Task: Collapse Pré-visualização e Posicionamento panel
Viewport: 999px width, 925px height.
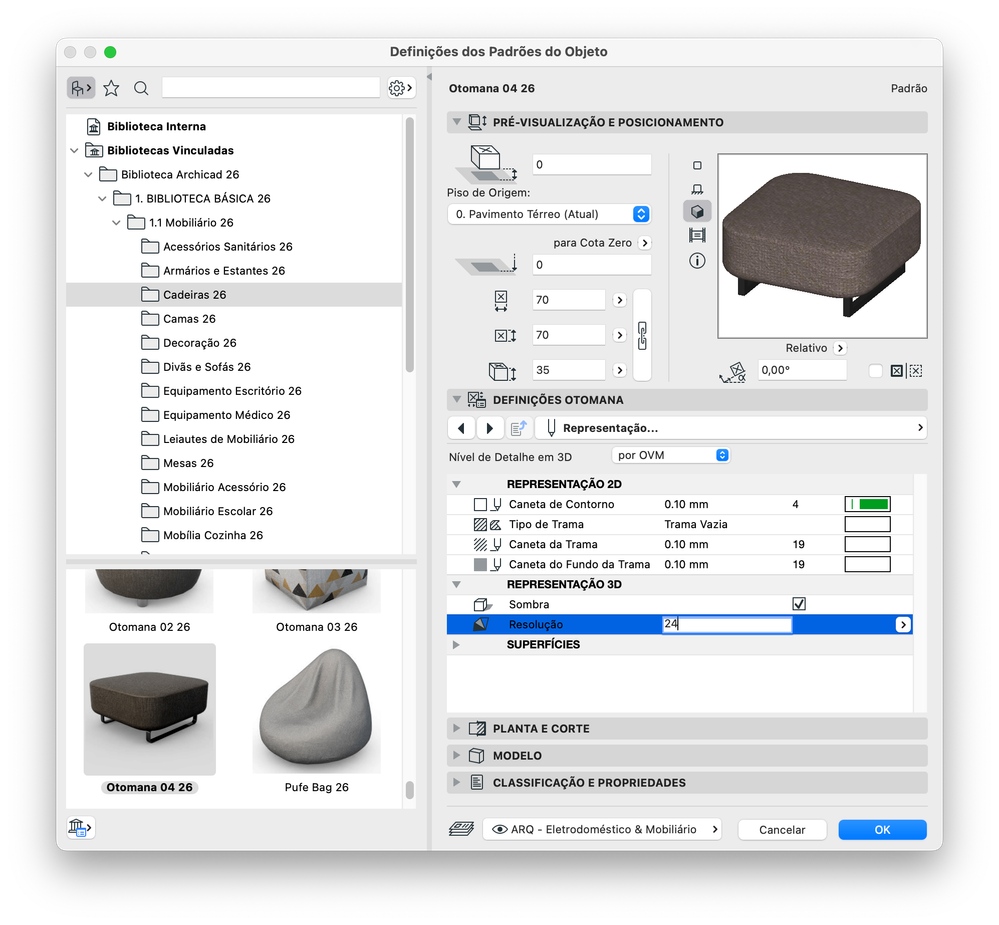Action: pyautogui.click(x=456, y=122)
